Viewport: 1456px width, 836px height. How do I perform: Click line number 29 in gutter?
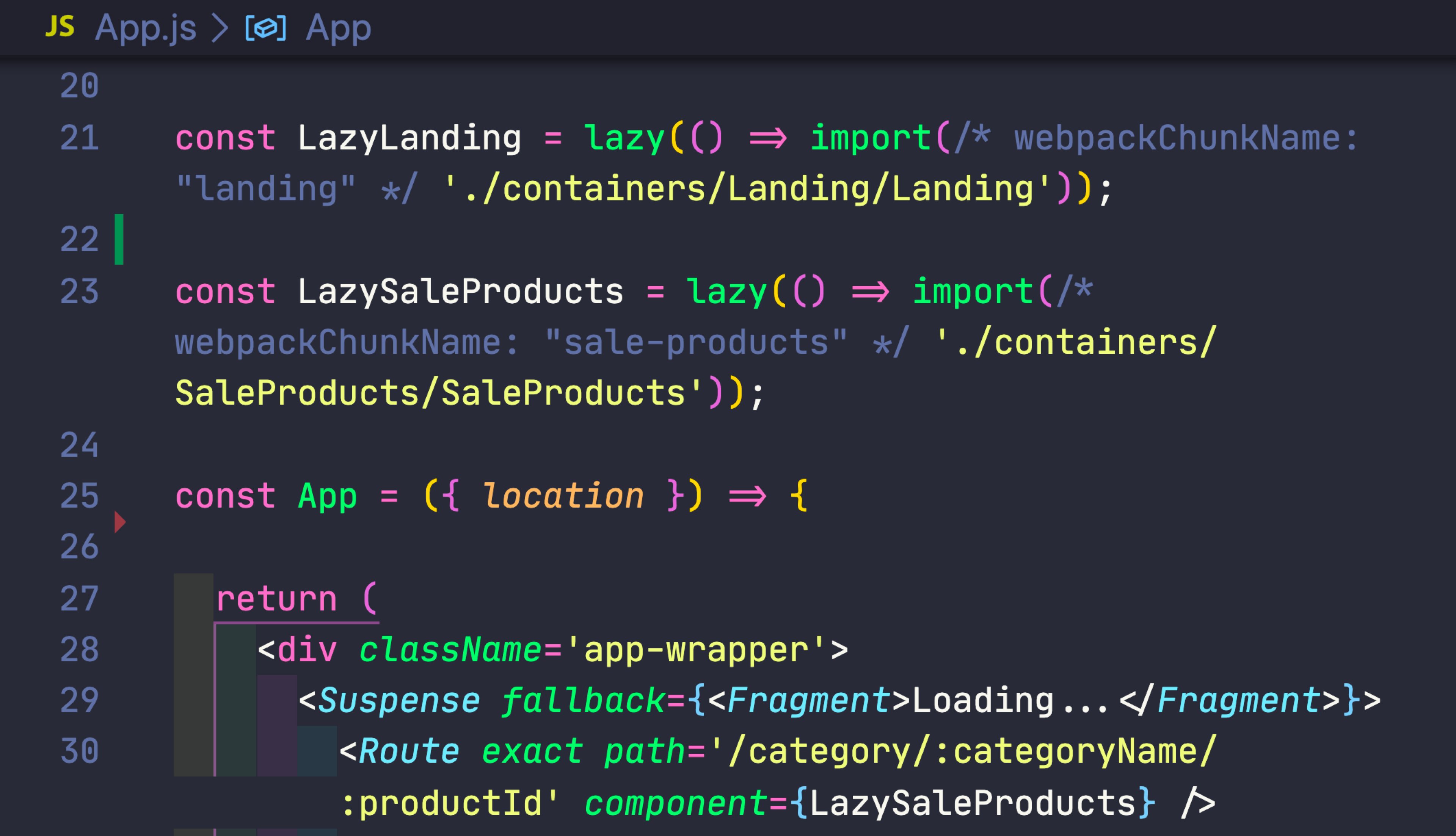tap(79, 701)
